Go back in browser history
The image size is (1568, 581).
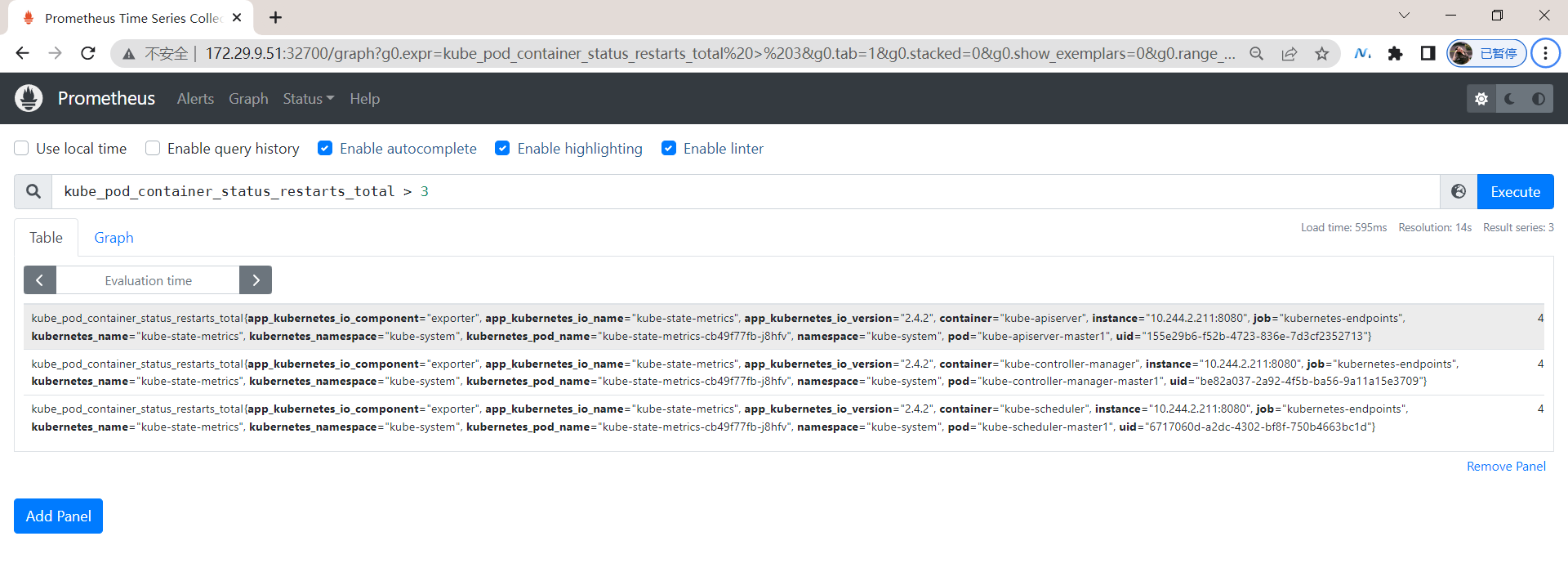(x=23, y=53)
